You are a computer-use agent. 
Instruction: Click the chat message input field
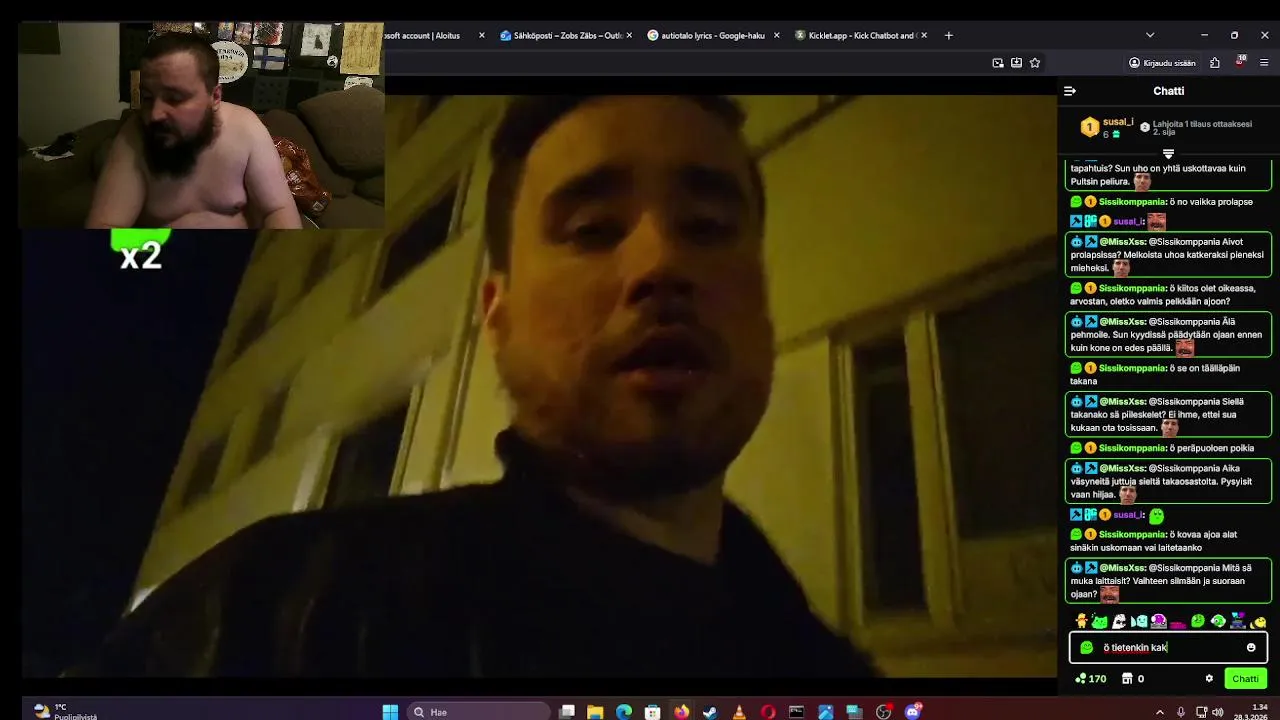tap(1168, 648)
